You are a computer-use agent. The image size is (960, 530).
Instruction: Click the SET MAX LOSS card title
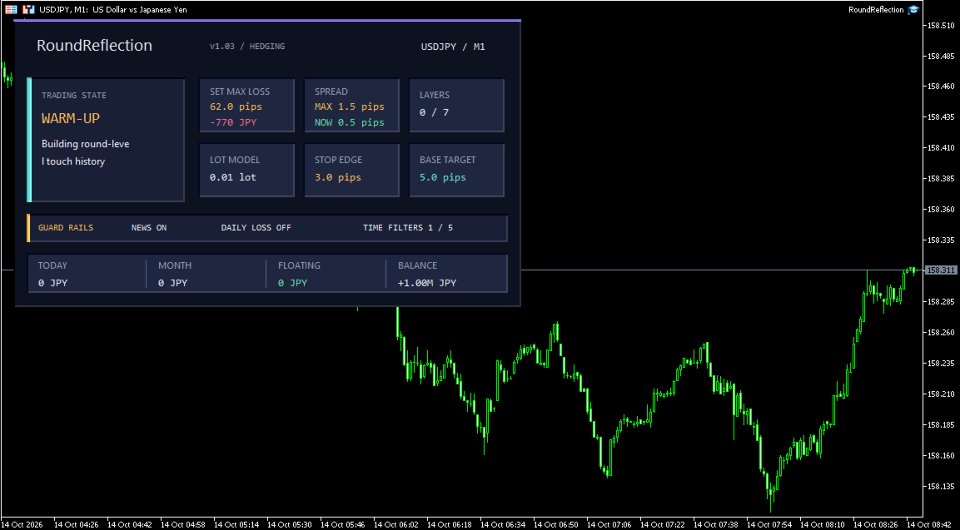click(239, 91)
